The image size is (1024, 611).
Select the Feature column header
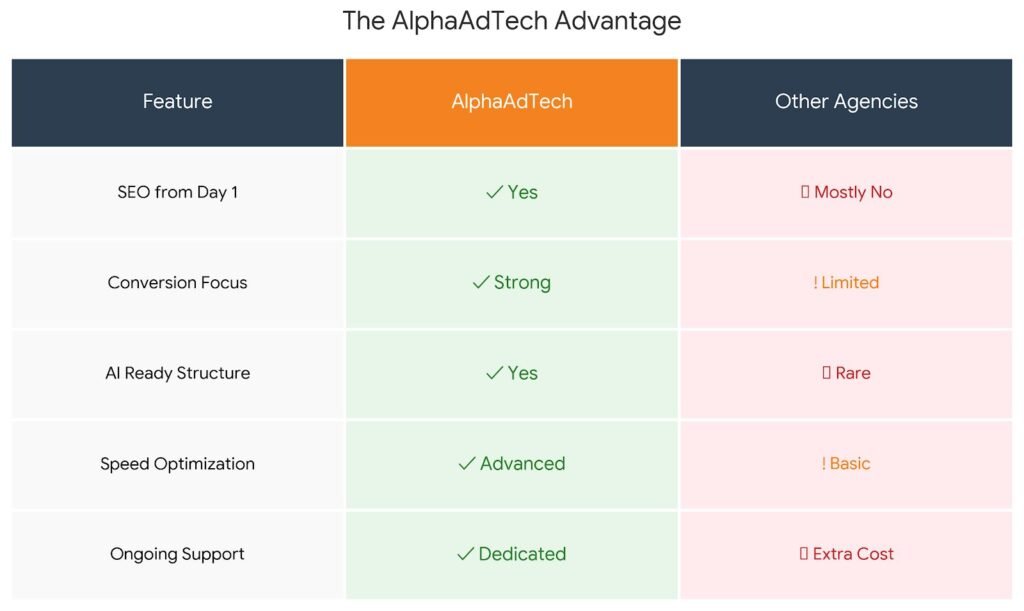177,102
